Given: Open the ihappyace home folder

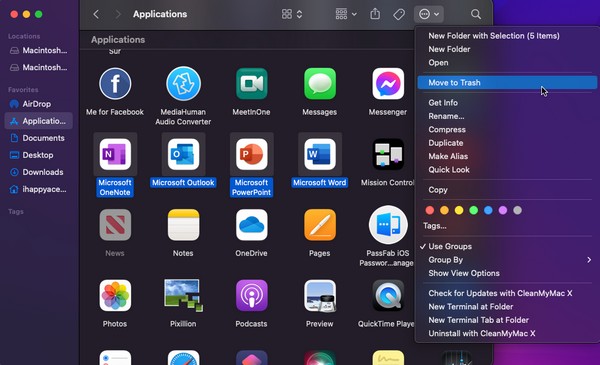Looking at the screenshot, I should click(38, 189).
